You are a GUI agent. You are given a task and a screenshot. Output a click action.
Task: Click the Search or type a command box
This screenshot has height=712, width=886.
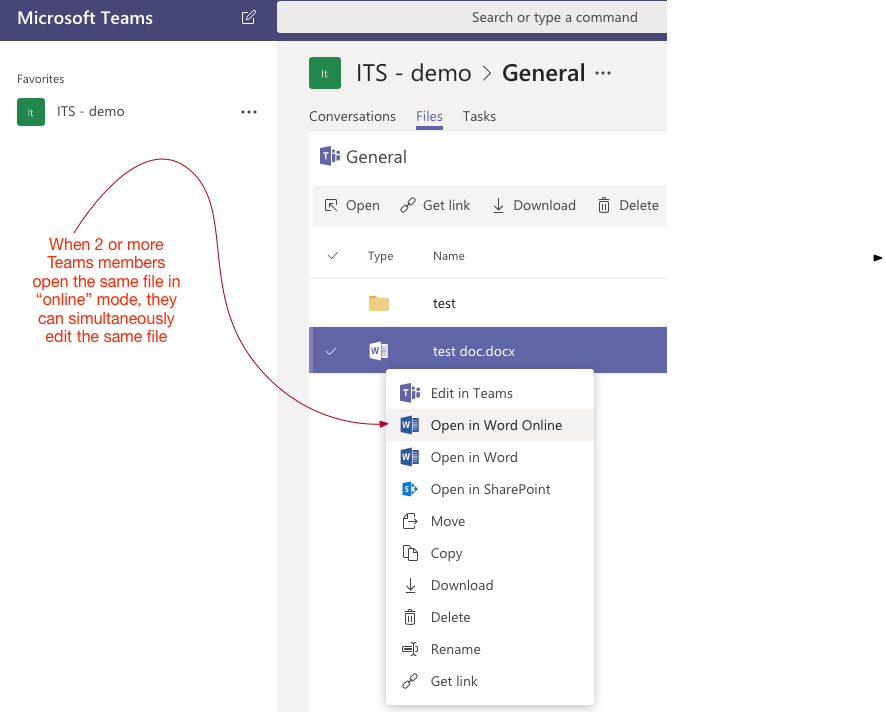coord(472,18)
